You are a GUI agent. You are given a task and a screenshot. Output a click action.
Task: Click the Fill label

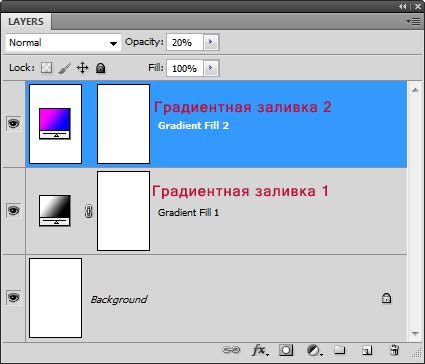click(156, 68)
